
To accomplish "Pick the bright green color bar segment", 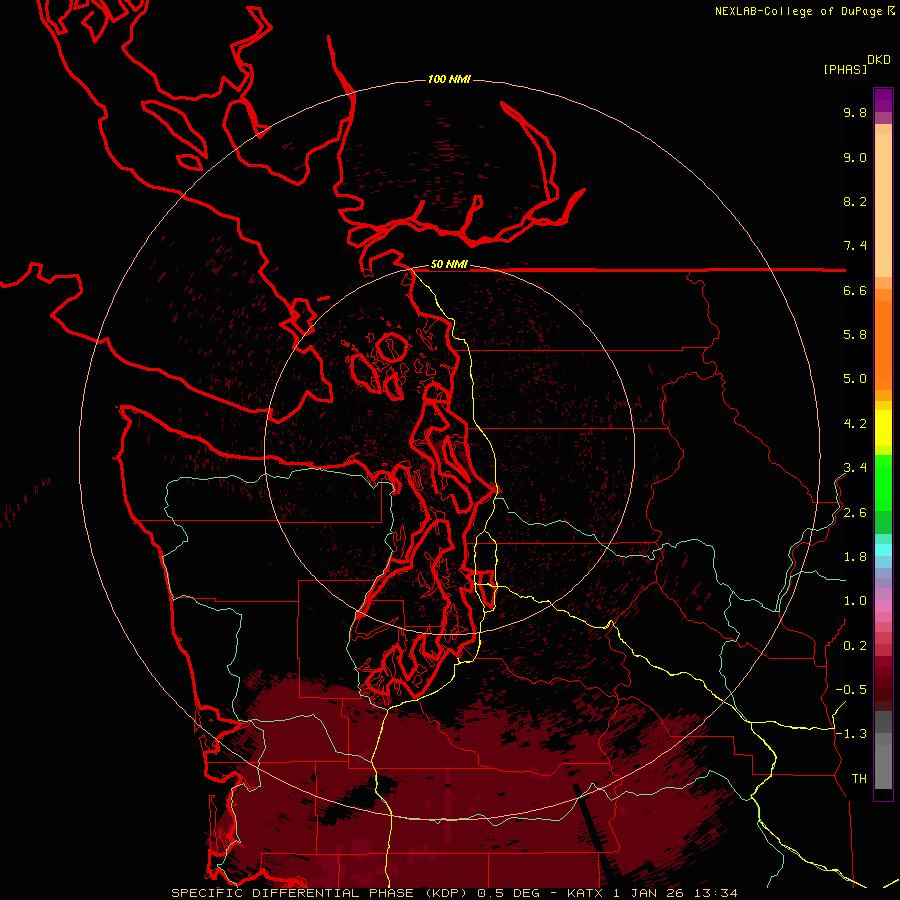I will click(x=883, y=482).
